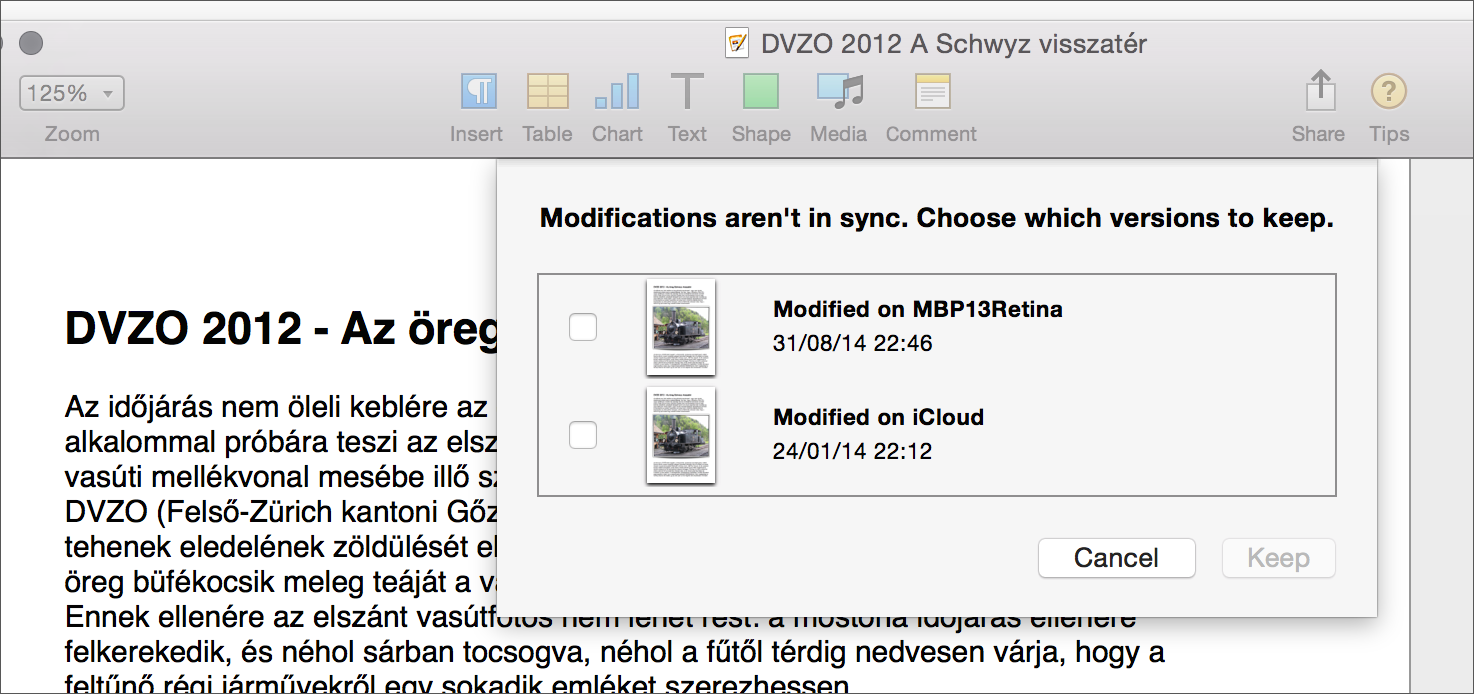Select the iCloud version thumbnail

click(681, 435)
